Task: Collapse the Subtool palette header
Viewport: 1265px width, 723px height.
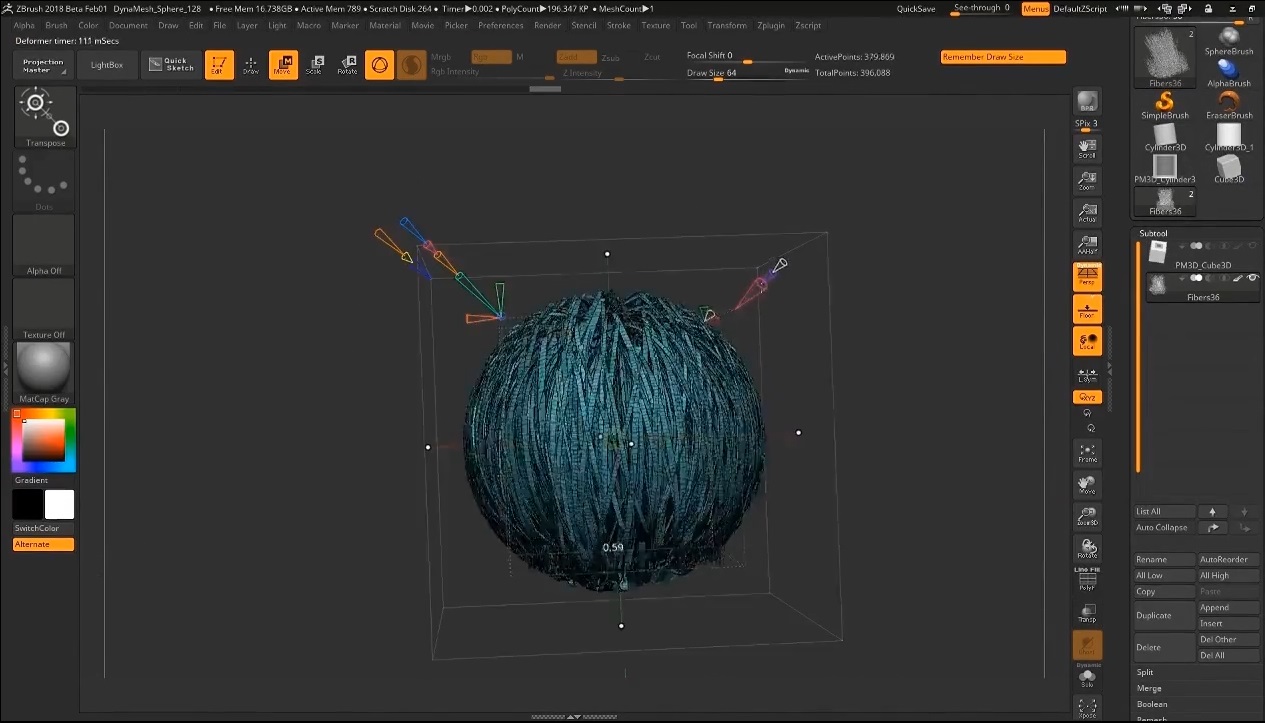Action: tap(1153, 233)
